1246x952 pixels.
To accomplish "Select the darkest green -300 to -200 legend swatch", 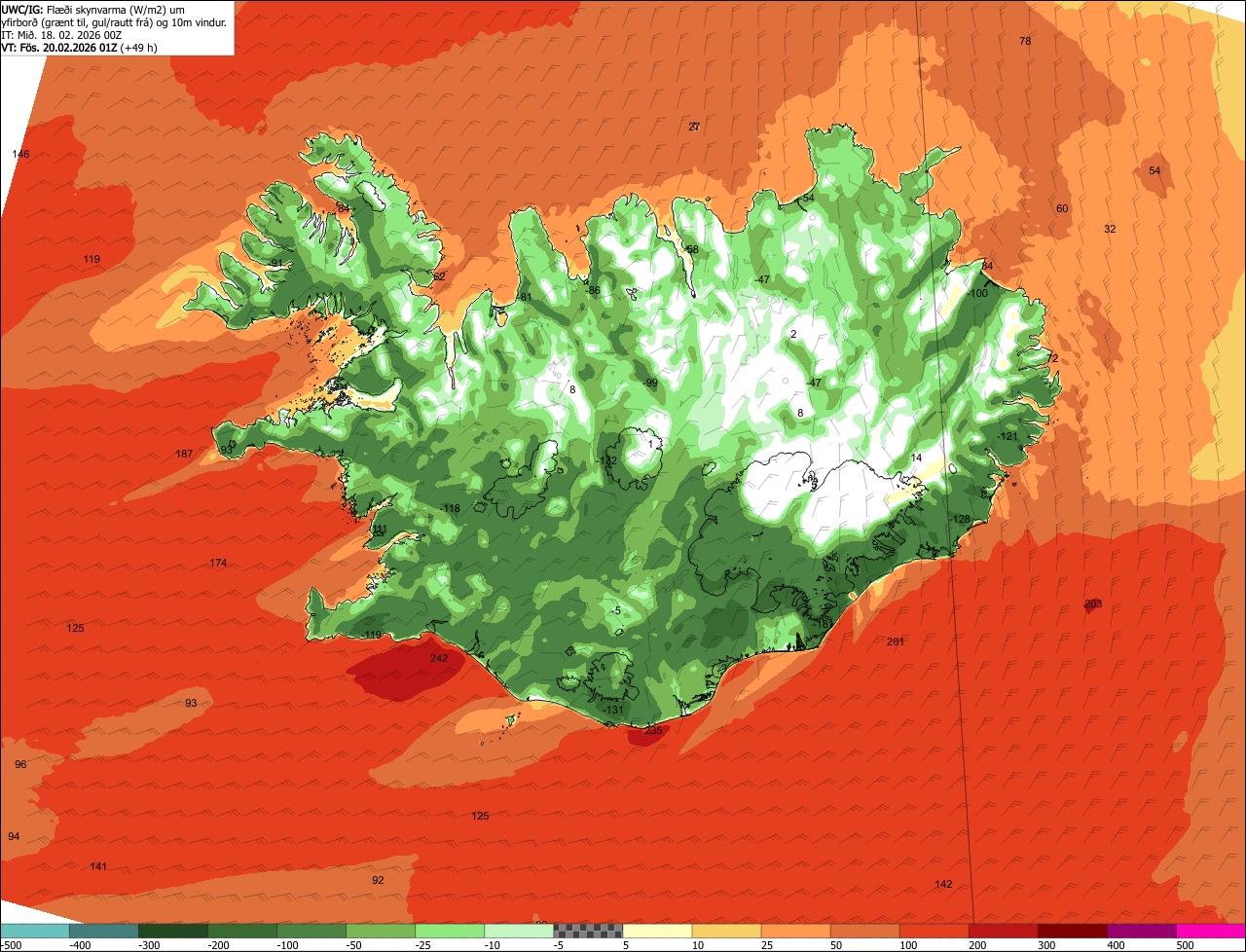I will click(172, 931).
